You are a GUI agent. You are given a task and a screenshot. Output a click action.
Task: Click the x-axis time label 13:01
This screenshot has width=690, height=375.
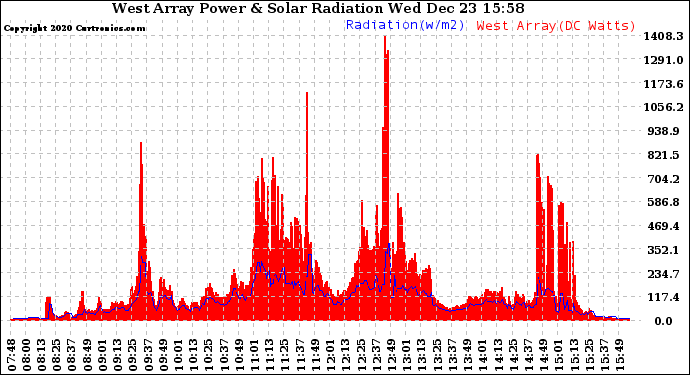407,355
